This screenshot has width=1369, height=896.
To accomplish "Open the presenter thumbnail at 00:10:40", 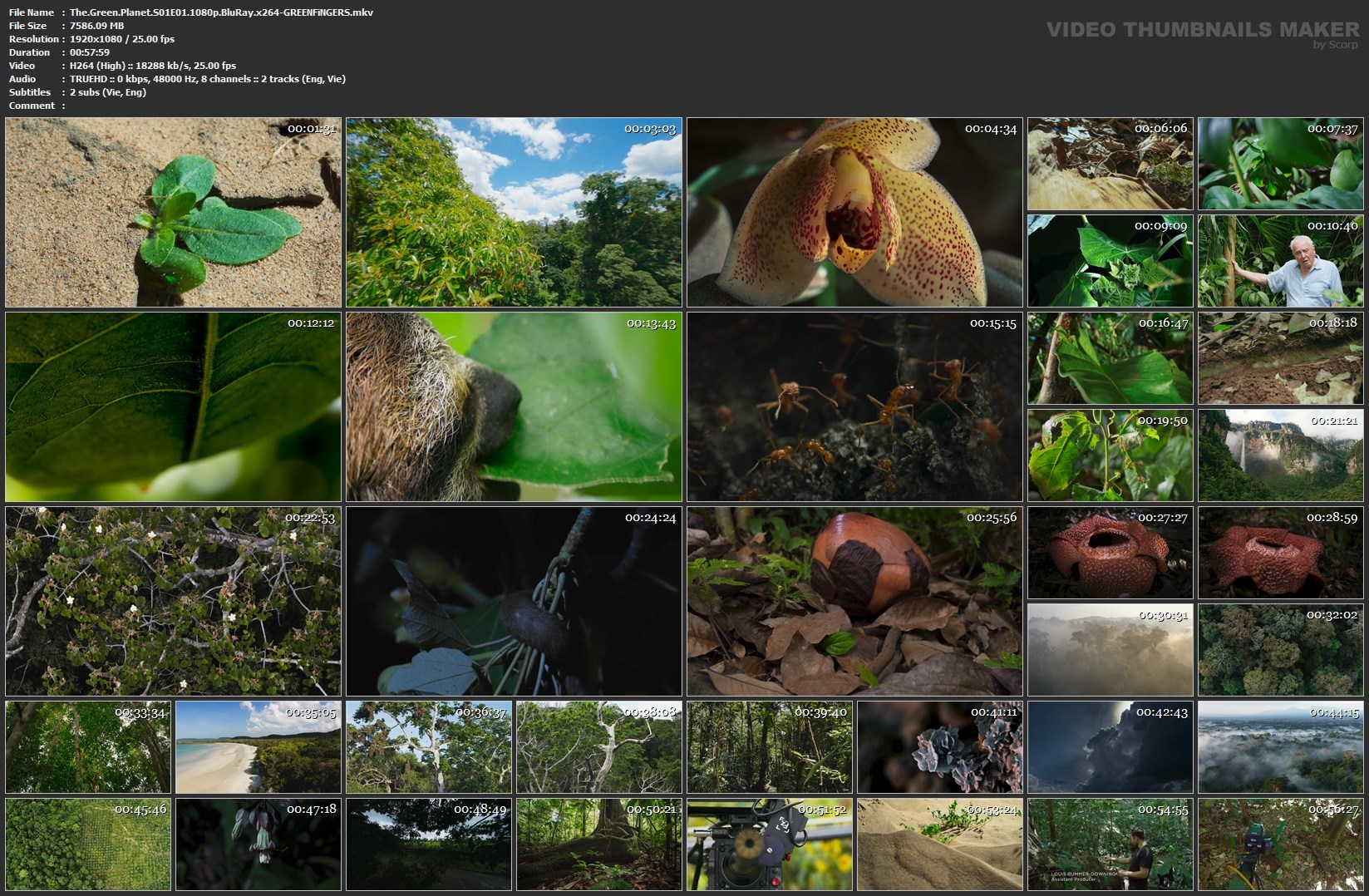I will point(1281,261).
